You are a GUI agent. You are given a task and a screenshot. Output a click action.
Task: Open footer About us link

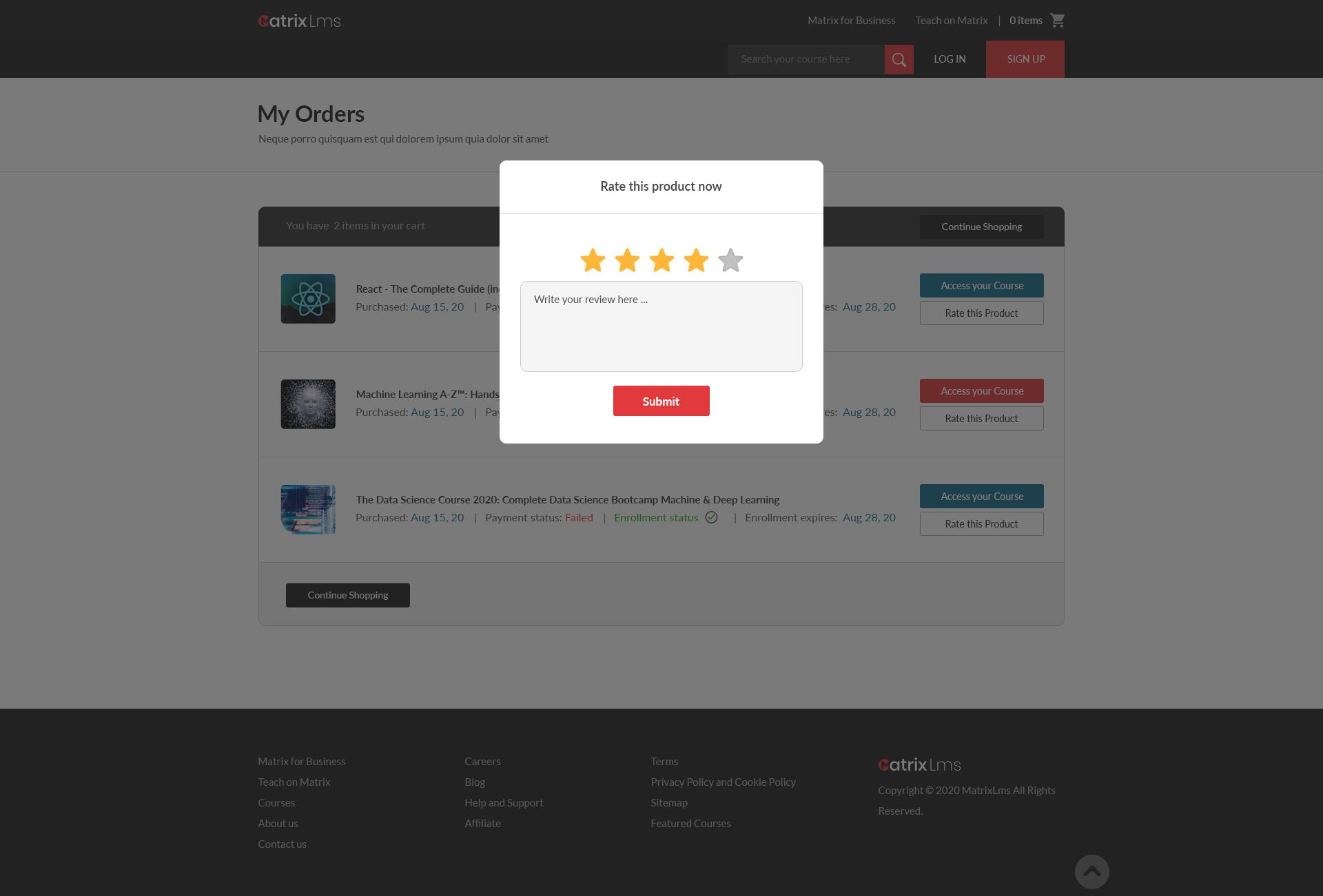pyautogui.click(x=278, y=823)
